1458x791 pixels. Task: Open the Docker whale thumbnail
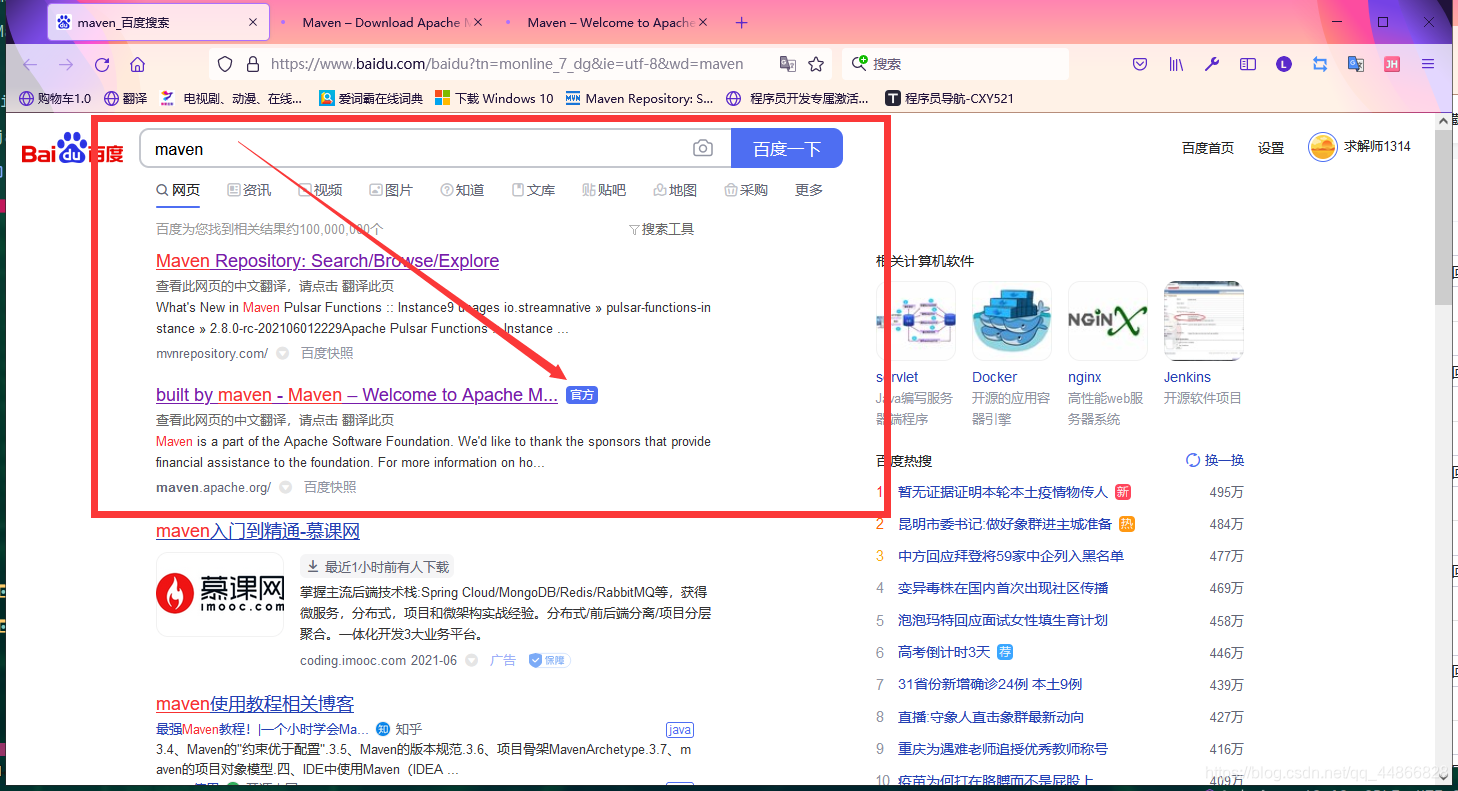(x=1012, y=321)
